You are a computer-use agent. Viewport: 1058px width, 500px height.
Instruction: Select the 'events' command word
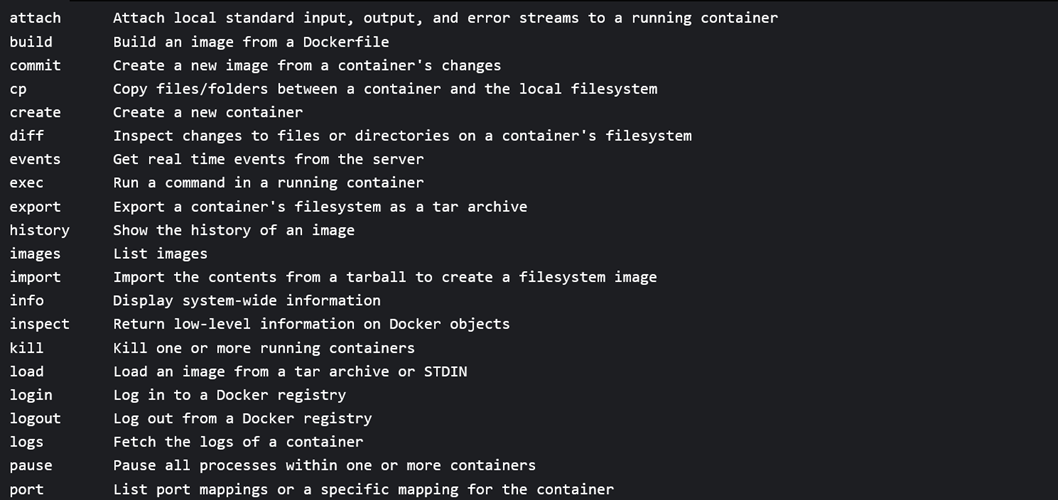[x=35, y=159]
